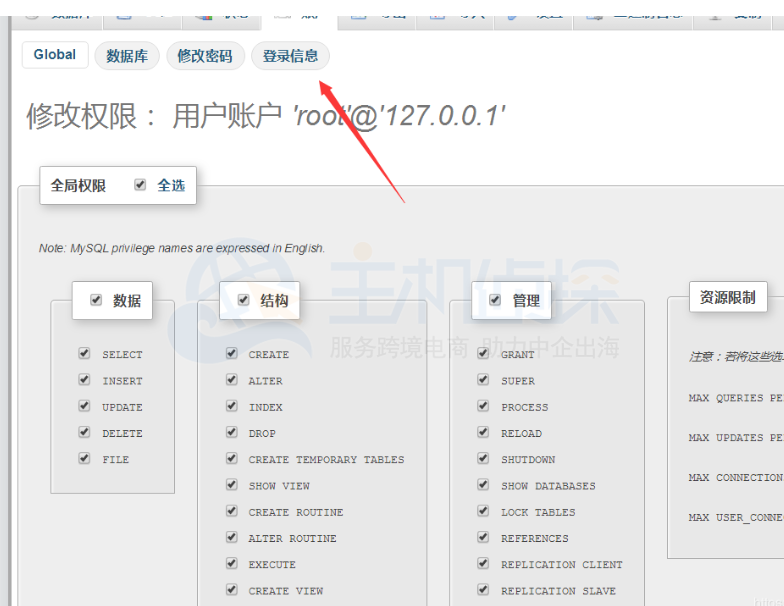Click the MAX QUERIES label

point(736,398)
